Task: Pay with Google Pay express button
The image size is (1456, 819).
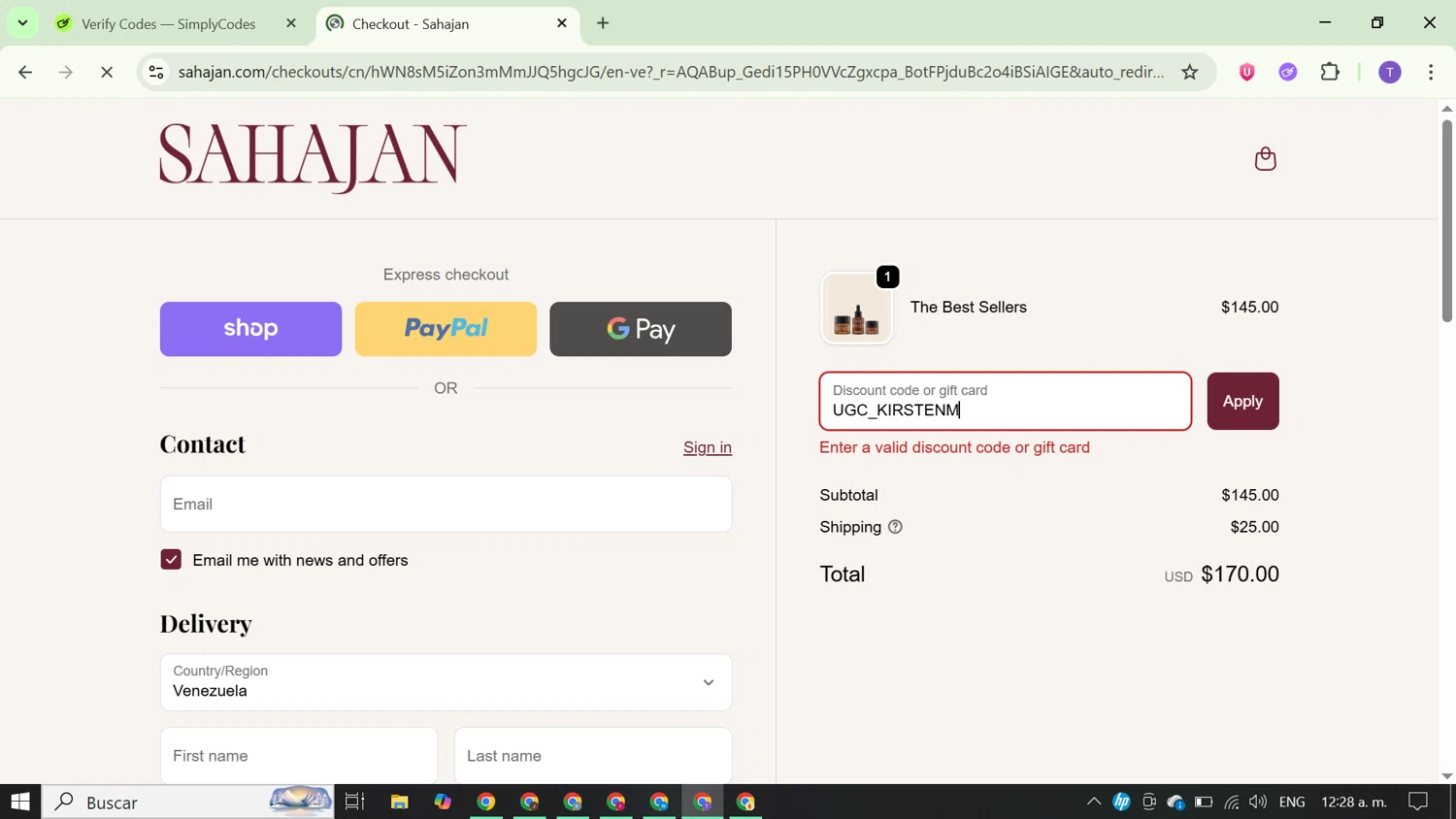Action: pos(641,329)
